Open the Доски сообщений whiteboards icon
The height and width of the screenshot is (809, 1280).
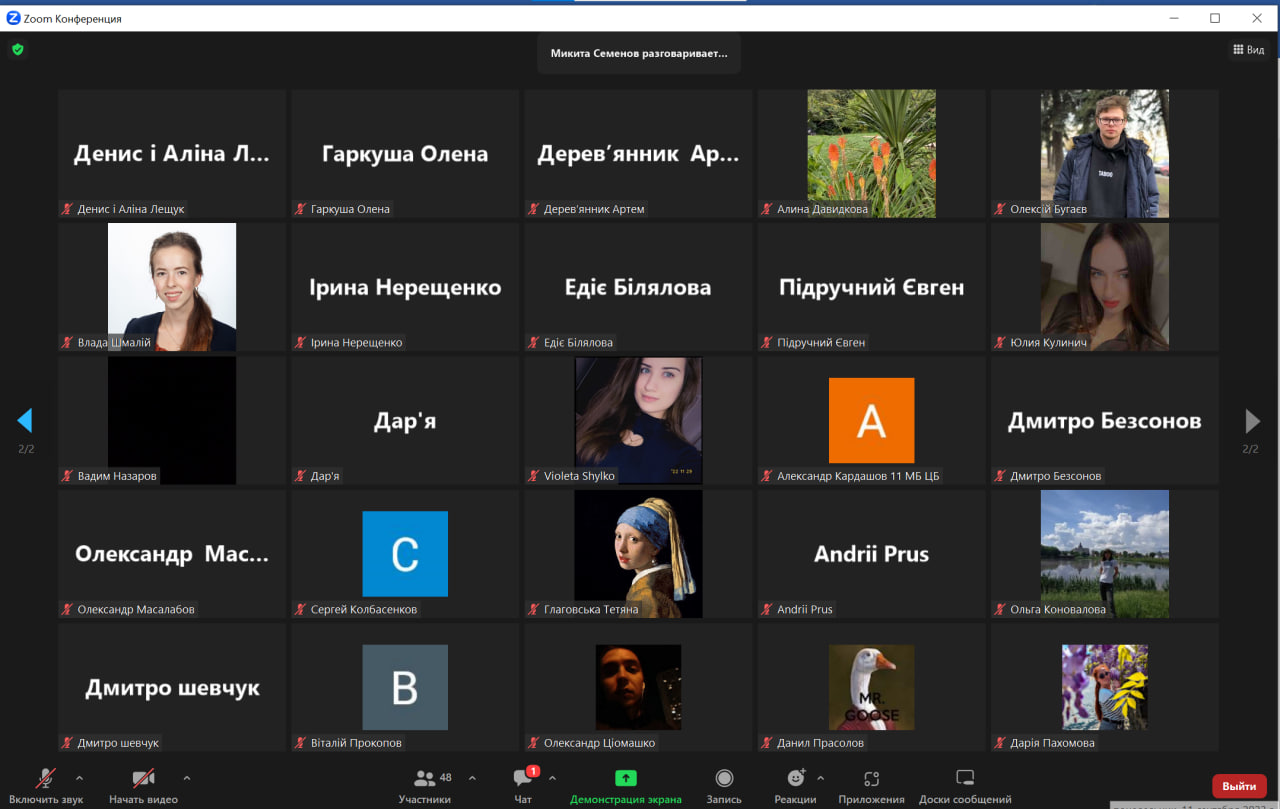click(965, 779)
